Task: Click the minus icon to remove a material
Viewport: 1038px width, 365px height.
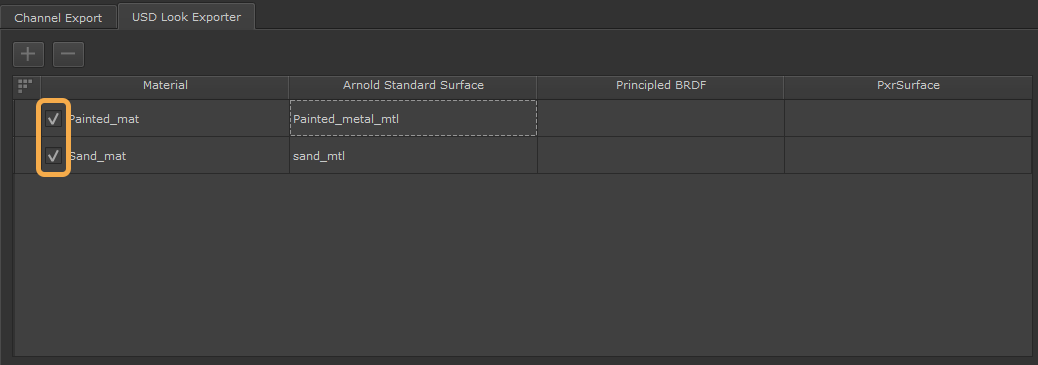Action: pos(68,54)
